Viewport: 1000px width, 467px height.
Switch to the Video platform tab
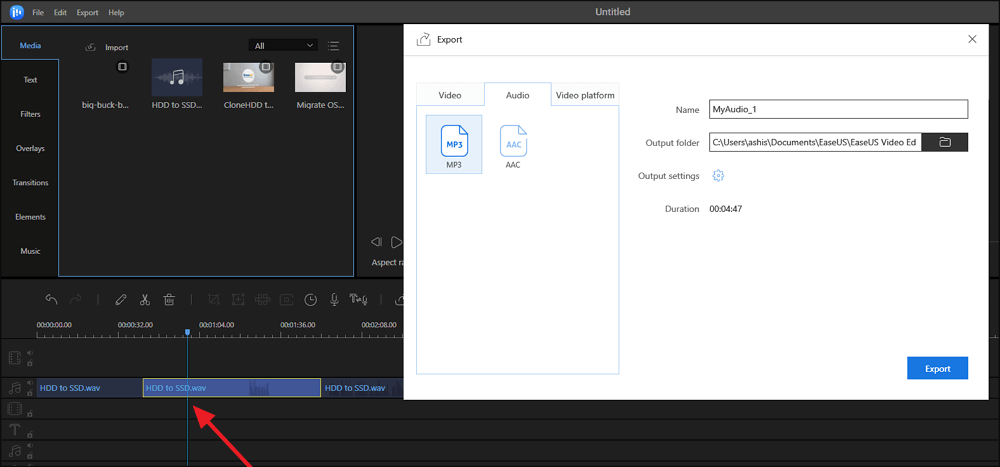pyautogui.click(x=585, y=95)
